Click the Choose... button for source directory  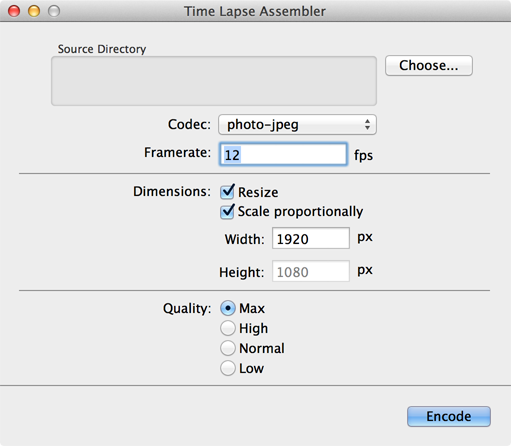[x=429, y=66]
